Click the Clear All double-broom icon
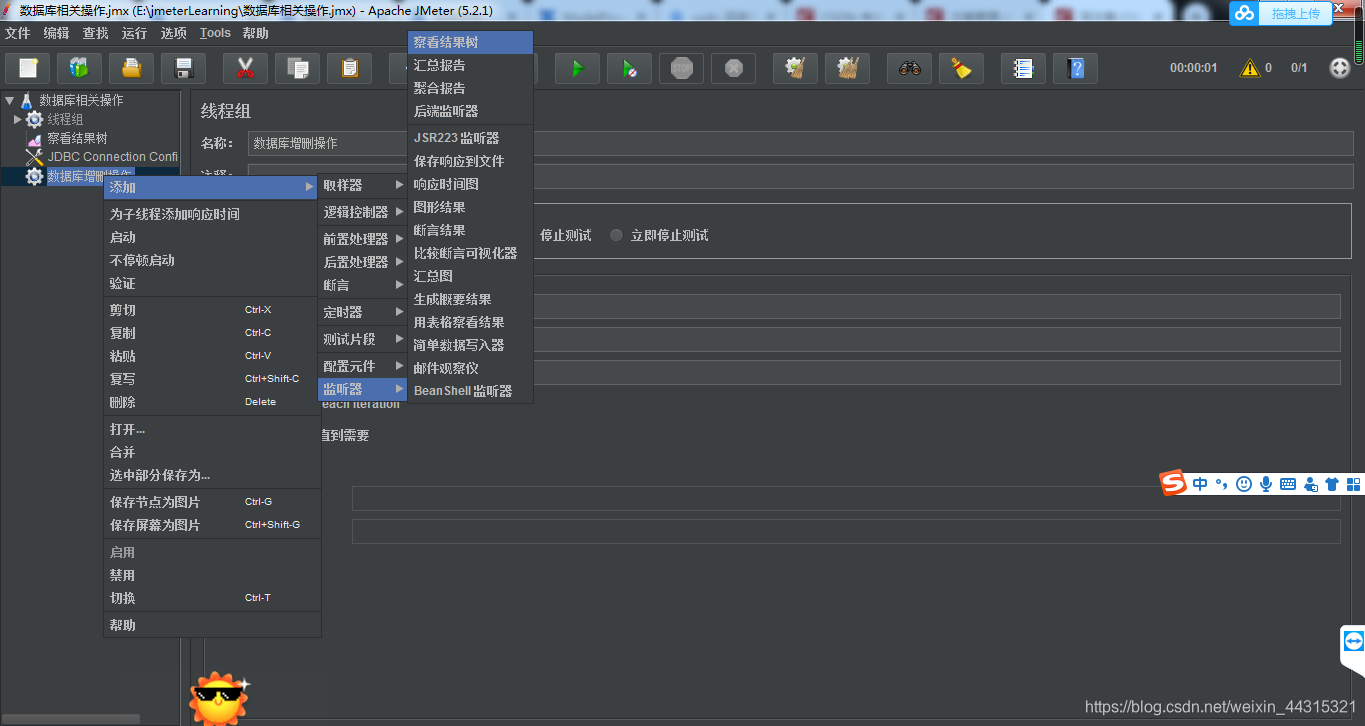Image resolution: width=1365 pixels, height=726 pixels. tap(847, 68)
